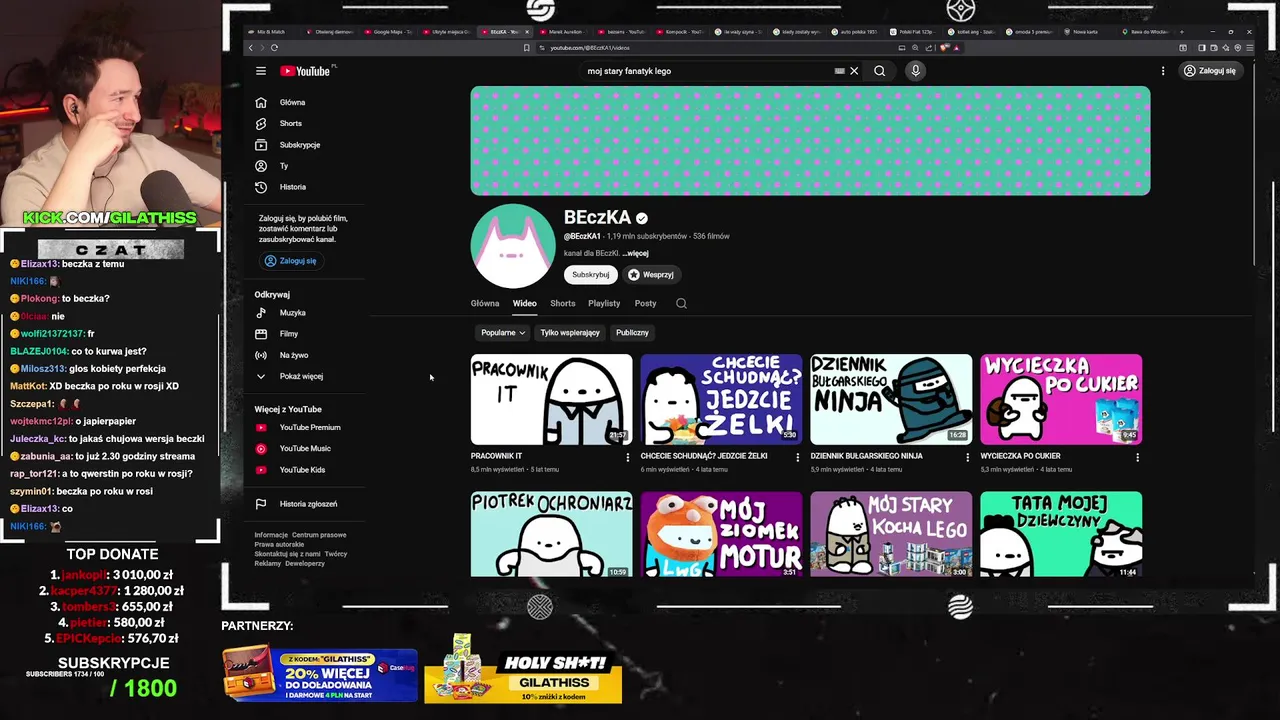Click the Subskrybuj button
1280x720 pixels.
[x=591, y=274]
